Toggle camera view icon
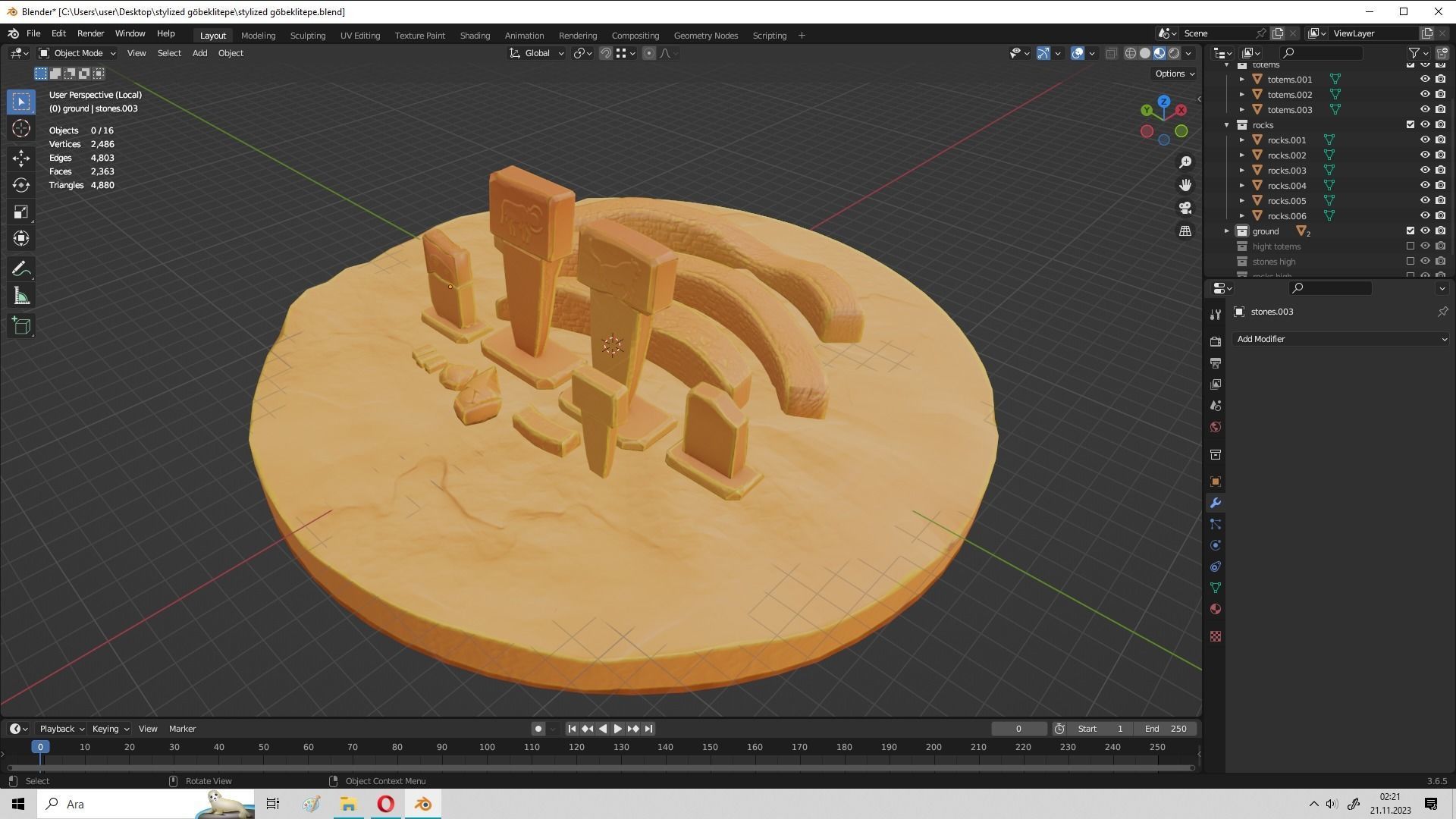Screen dimensions: 1456x819 [x=1185, y=208]
